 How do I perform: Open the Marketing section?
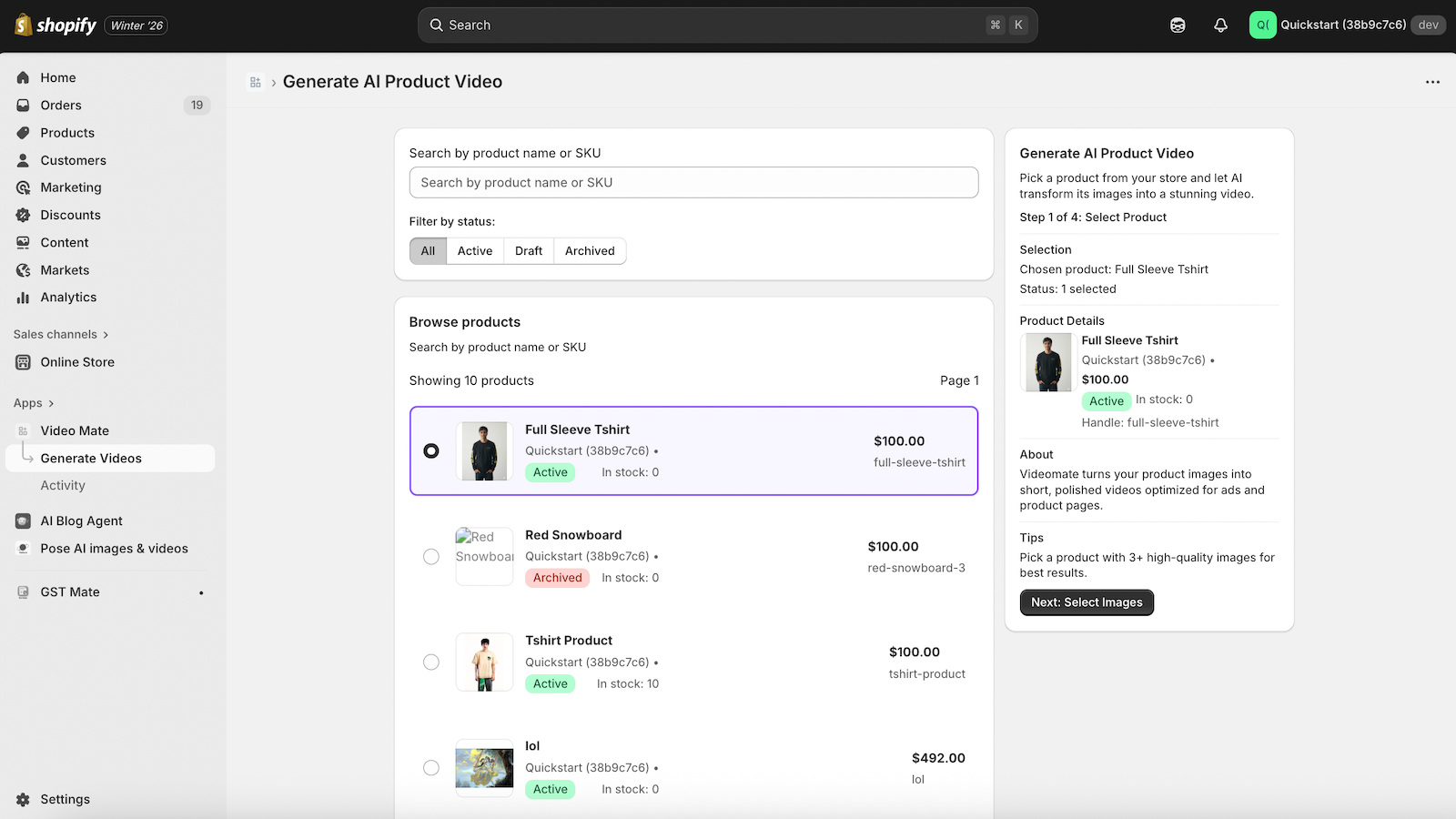[69, 187]
